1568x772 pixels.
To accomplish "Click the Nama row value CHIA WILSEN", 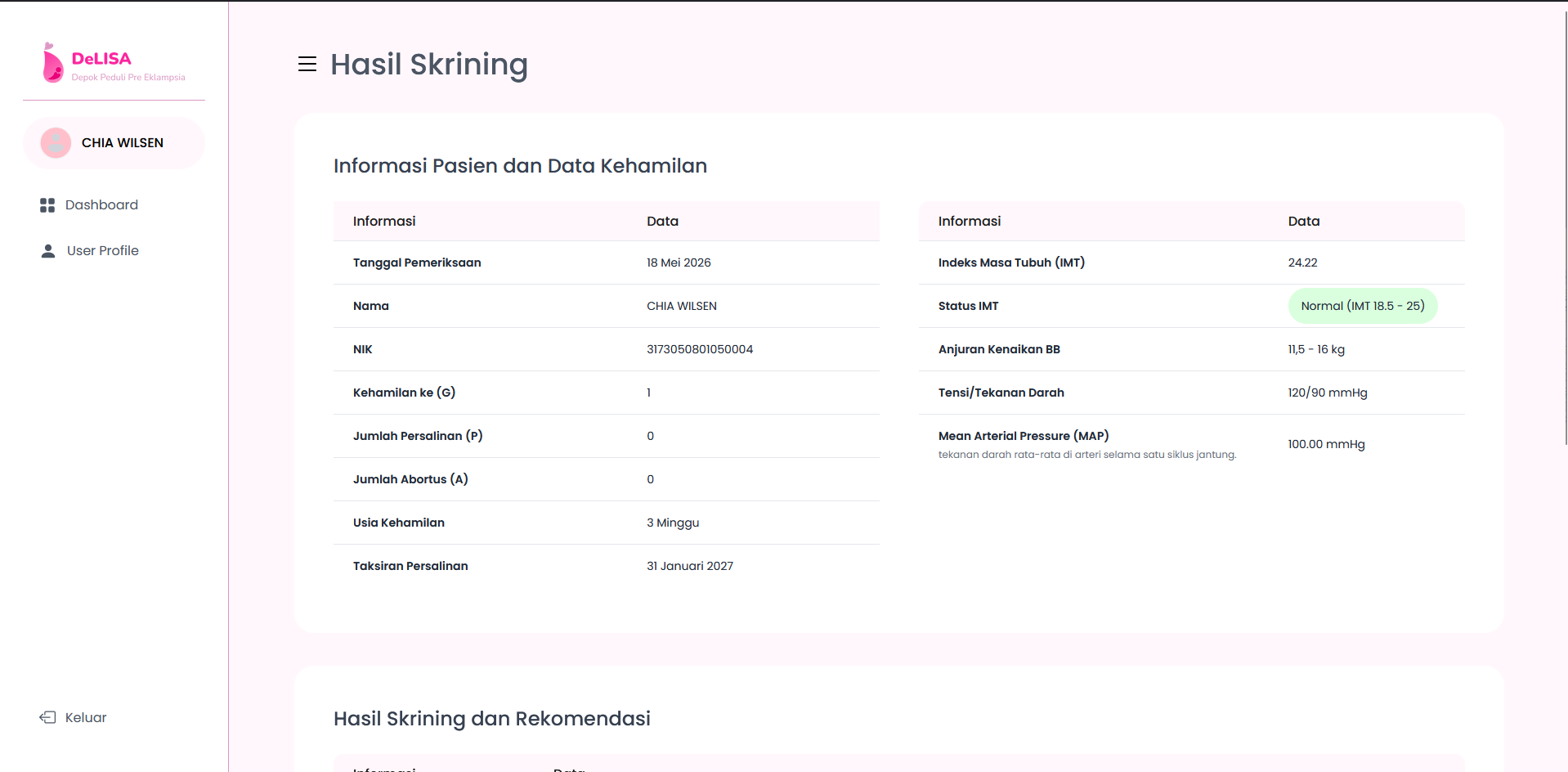I will (682, 306).
